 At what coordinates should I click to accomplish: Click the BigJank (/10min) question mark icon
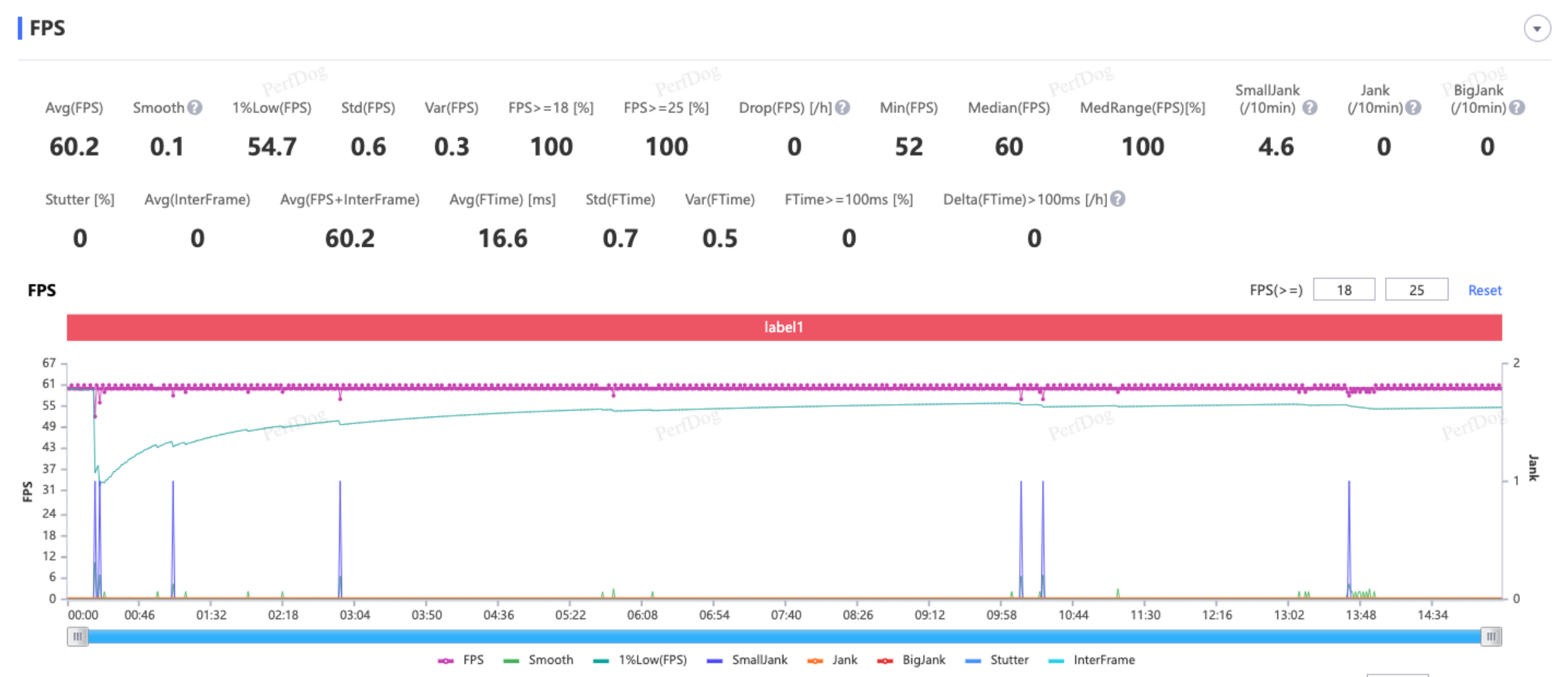[1517, 108]
